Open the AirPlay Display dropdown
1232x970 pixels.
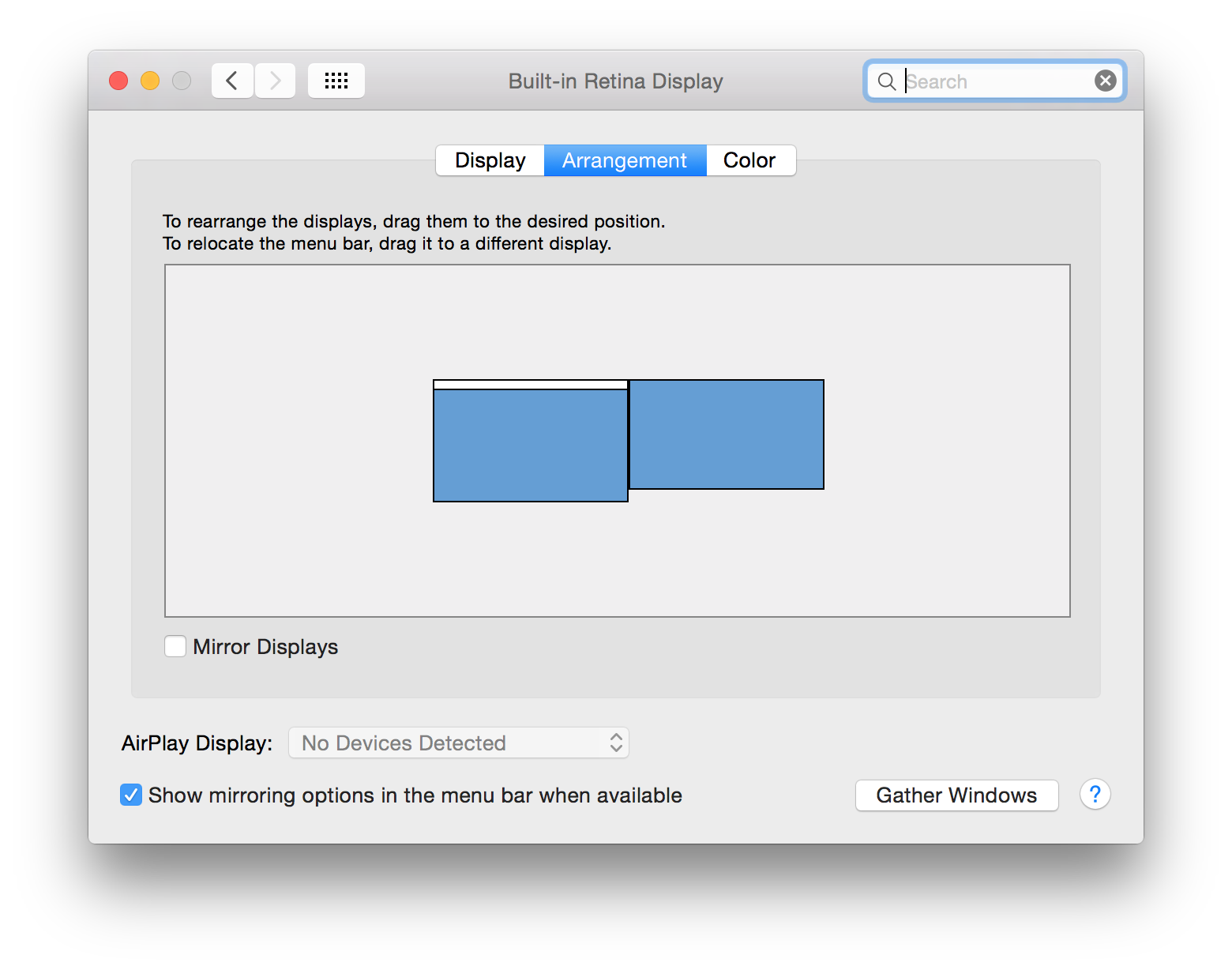click(459, 743)
